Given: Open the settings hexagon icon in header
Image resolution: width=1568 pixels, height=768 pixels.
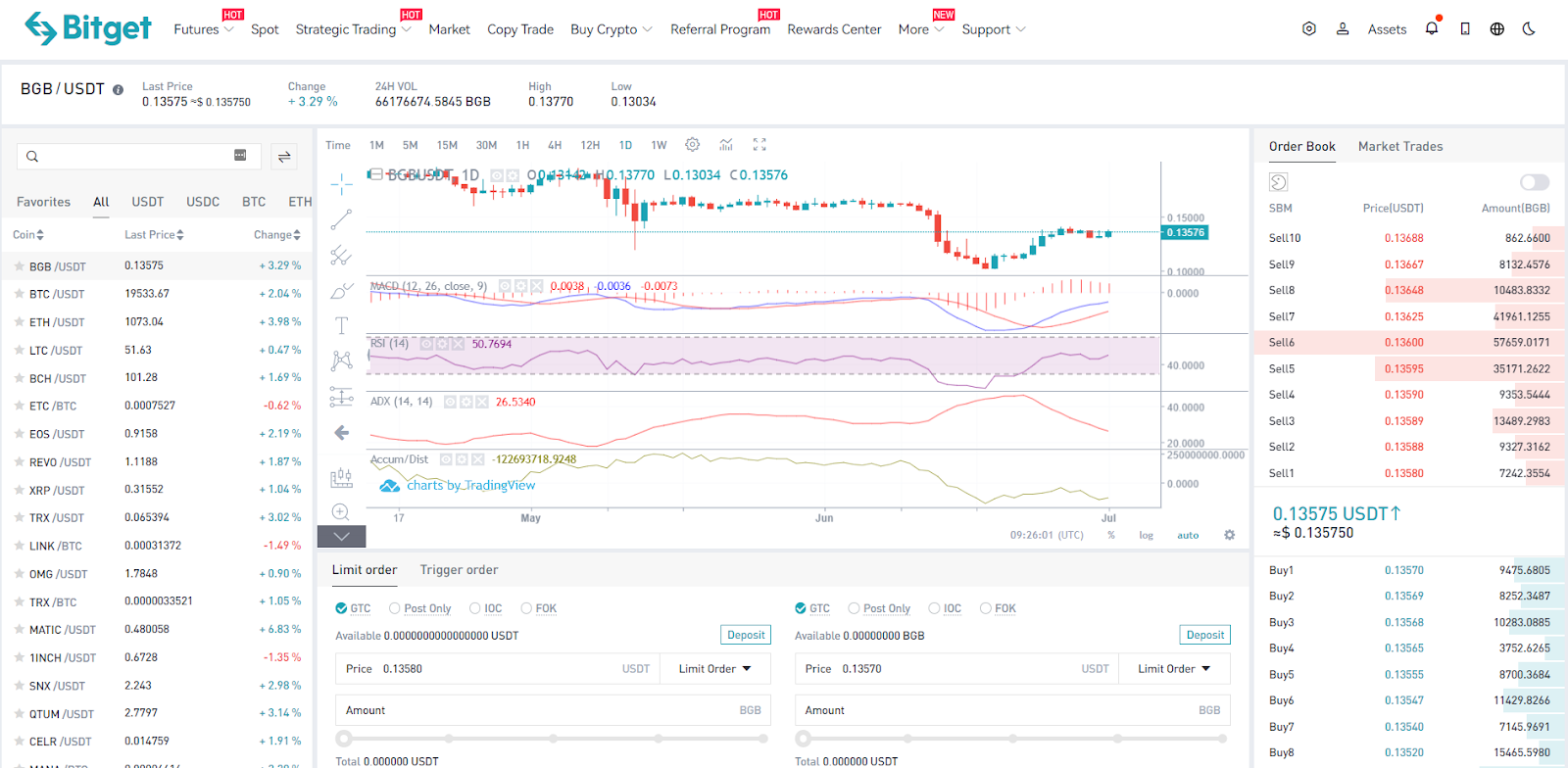Looking at the screenshot, I should 1309,29.
